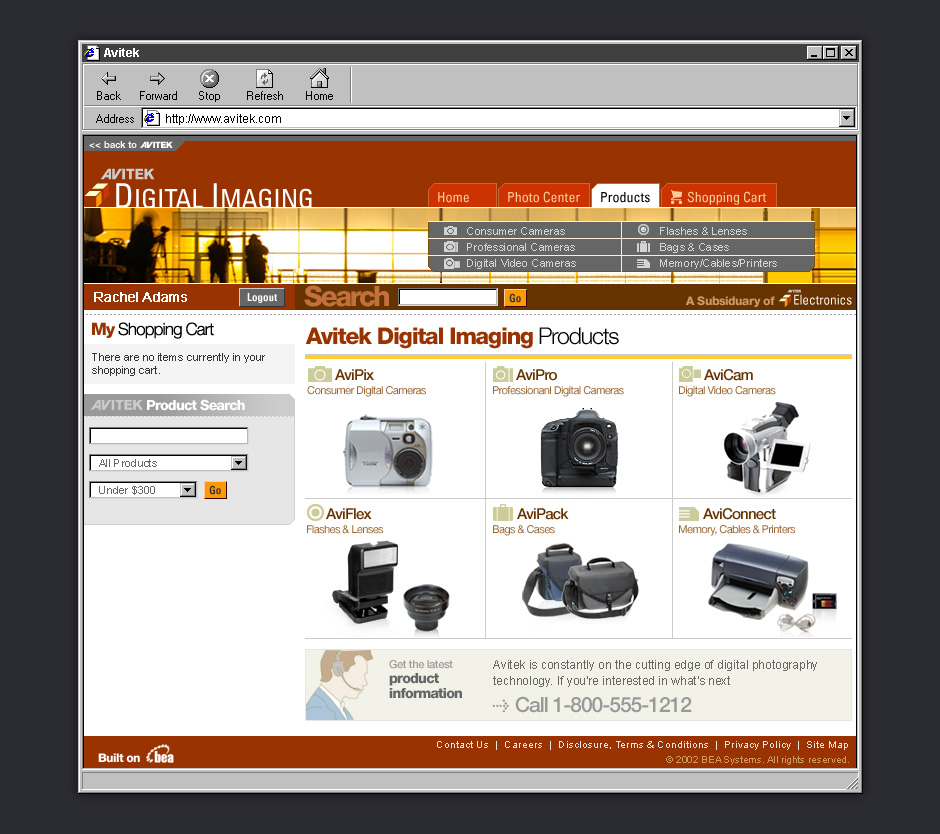Go to browser Home icon
The height and width of the screenshot is (834, 940).
319,79
